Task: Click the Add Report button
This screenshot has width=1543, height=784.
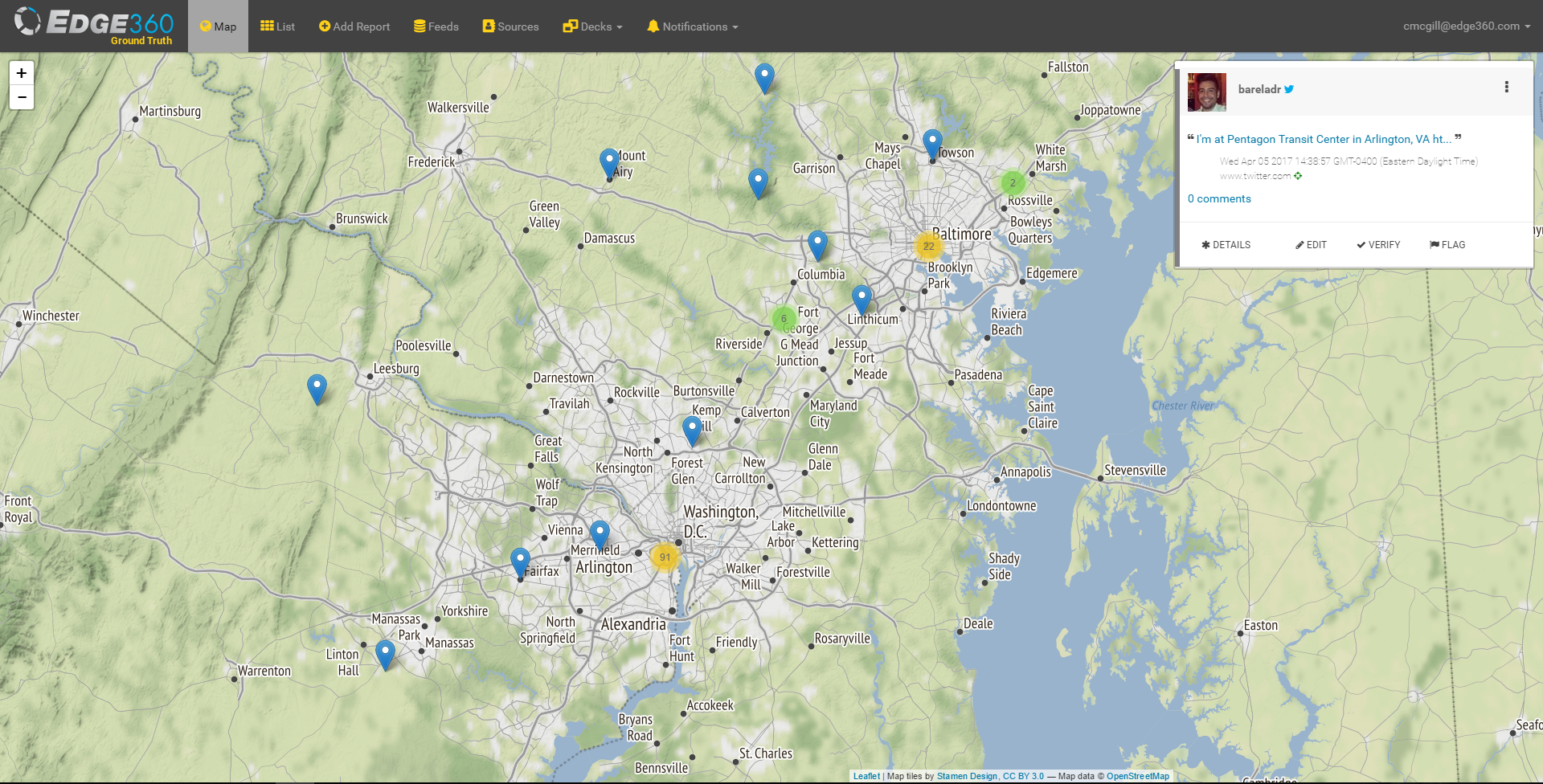Action: coord(354,27)
